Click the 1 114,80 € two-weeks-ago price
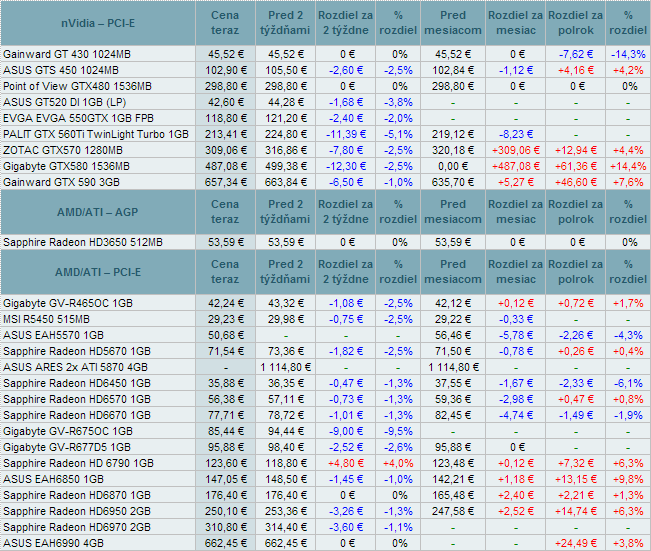The height and width of the screenshot is (551, 651). click(x=286, y=367)
